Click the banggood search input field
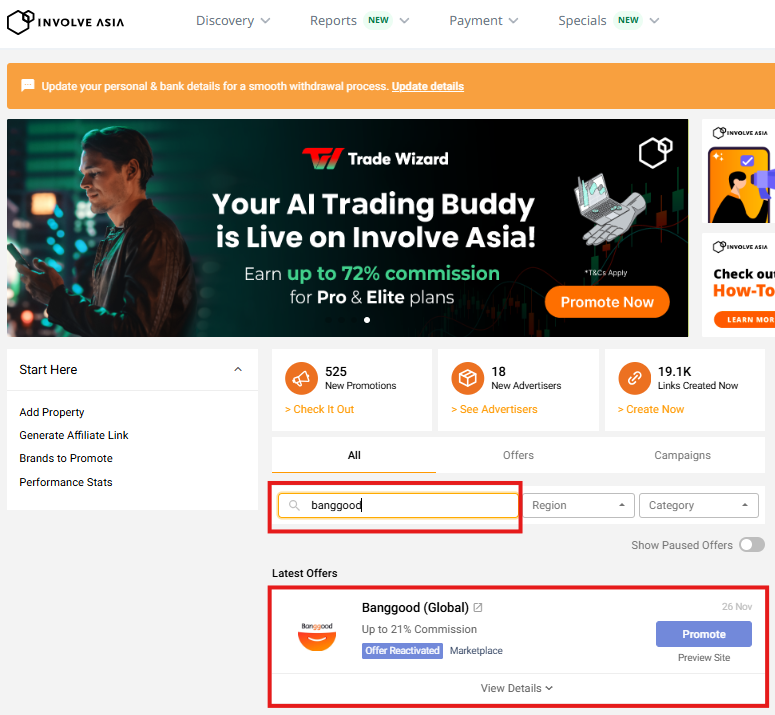The image size is (775, 715). coord(410,506)
